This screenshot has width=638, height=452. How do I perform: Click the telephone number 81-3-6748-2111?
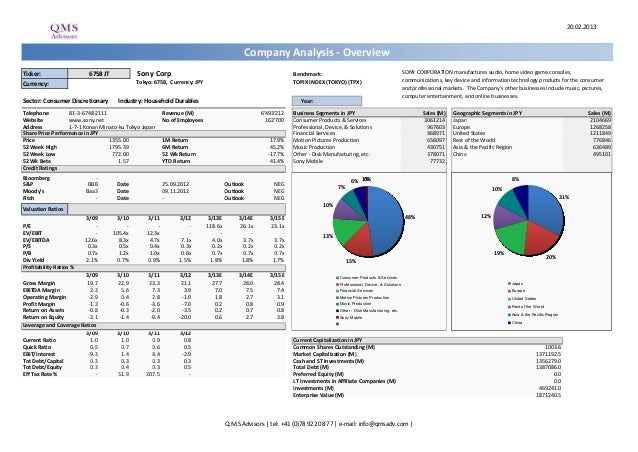88,113
